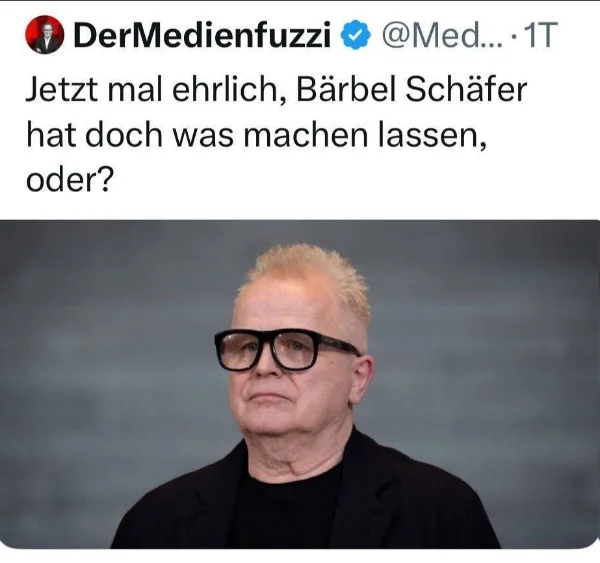Click the line 'hat doch was machen lassen'
The image size is (600, 563).
[256, 135]
